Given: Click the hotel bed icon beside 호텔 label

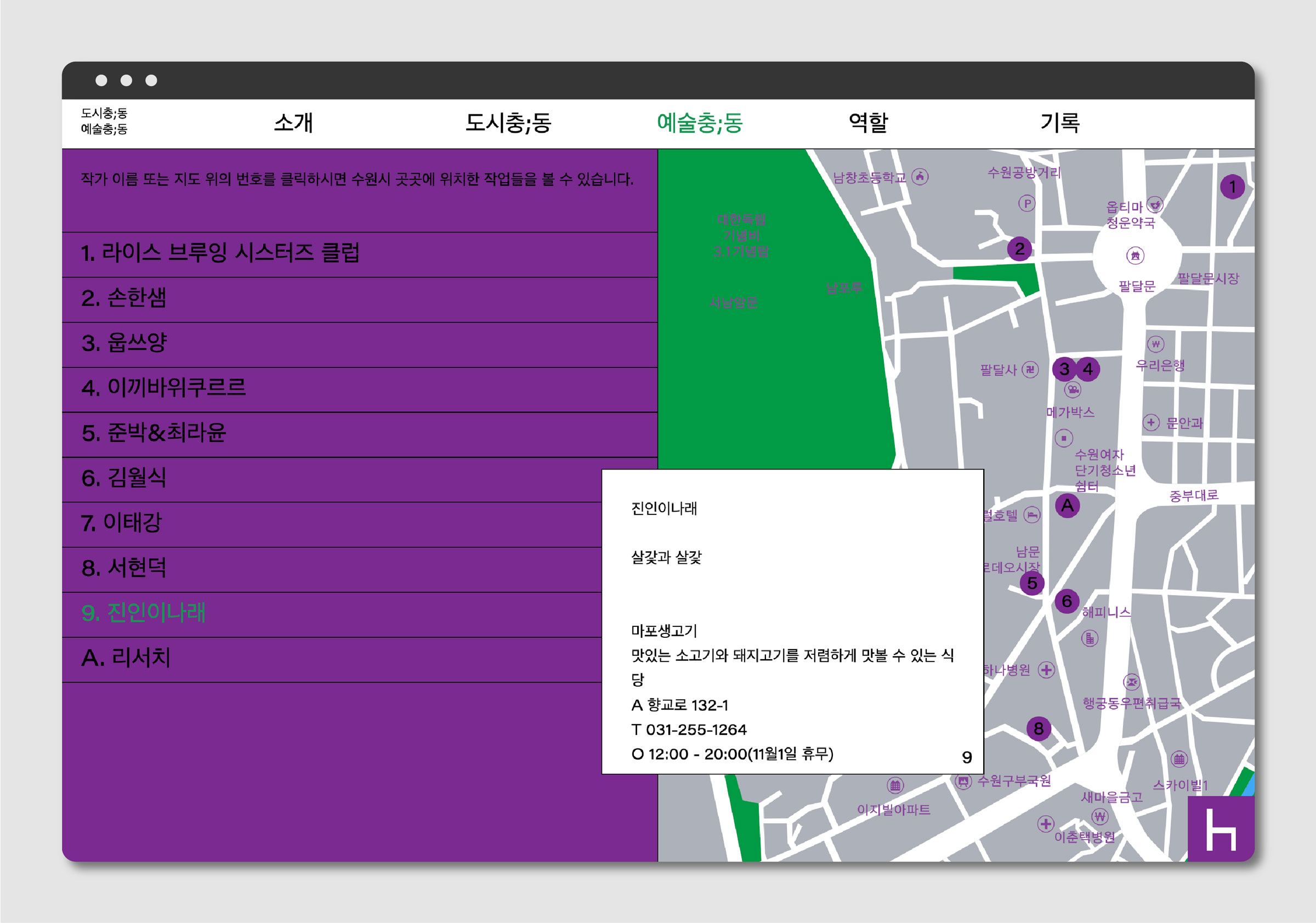Looking at the screenshot, I should click(1032, 515).
